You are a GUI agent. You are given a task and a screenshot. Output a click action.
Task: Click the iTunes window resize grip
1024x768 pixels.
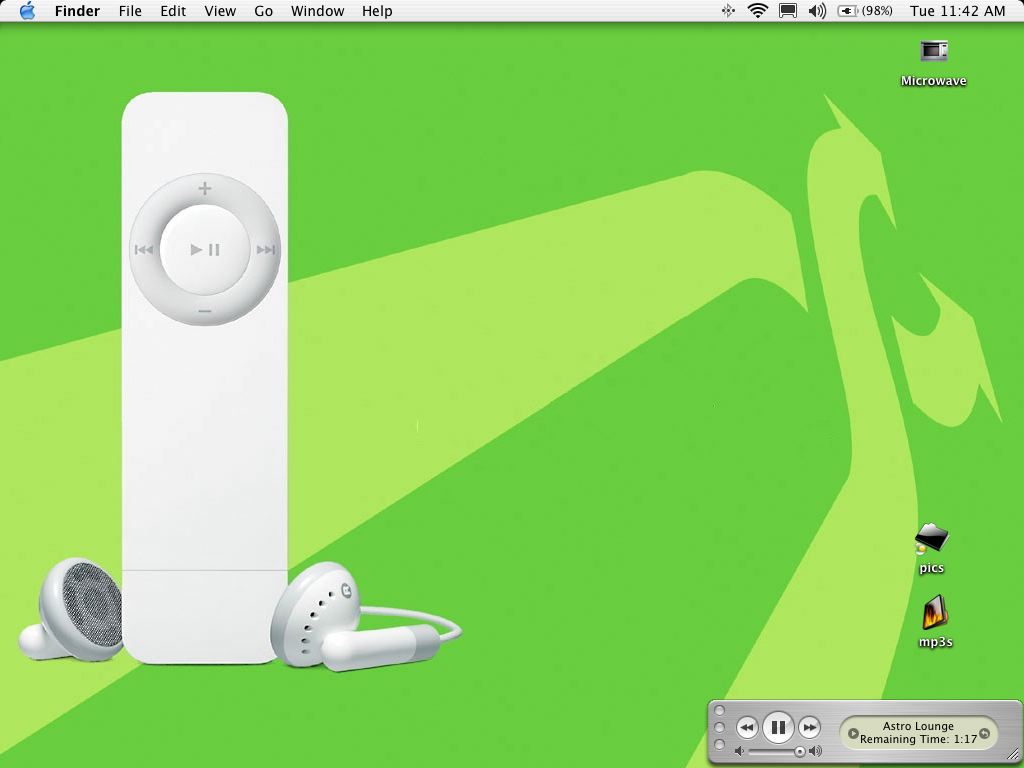pos(1014,756)
